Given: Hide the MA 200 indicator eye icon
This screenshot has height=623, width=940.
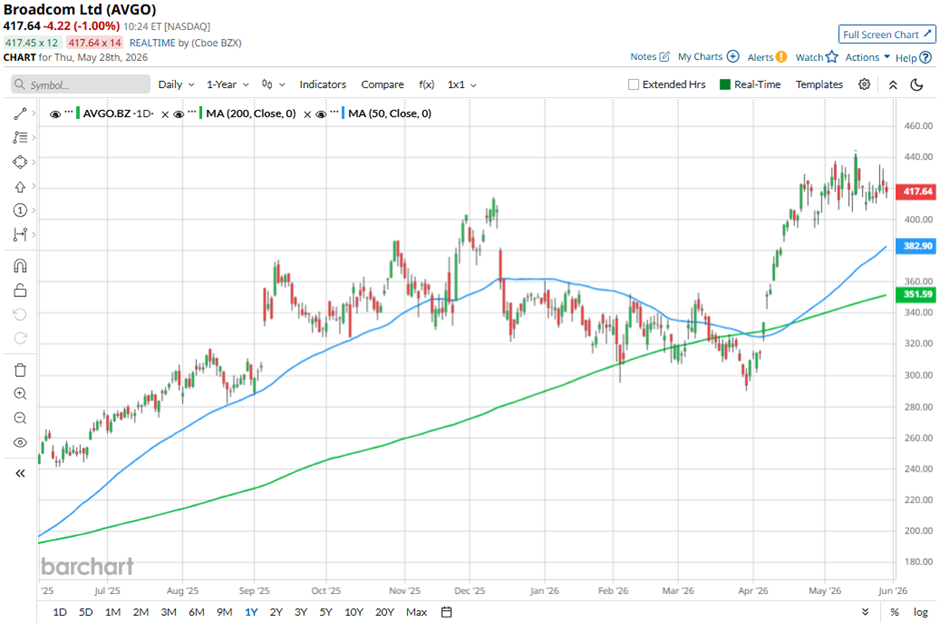Looking at the screenshot, I should (178, 114).
